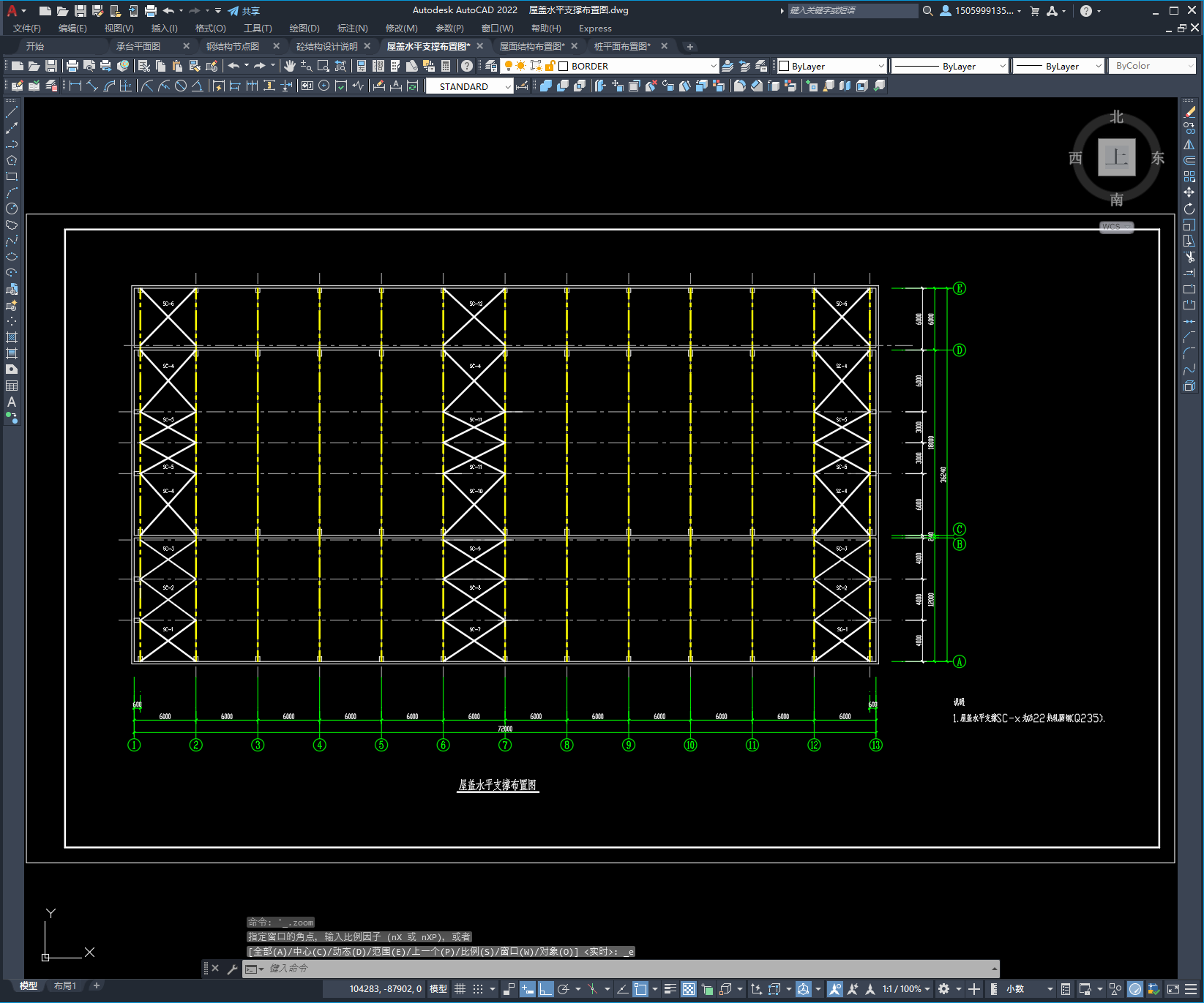Click the search magnifier in title bar
The width and height of the screenshot is (1204, 1003).
[x=928, y=11]
